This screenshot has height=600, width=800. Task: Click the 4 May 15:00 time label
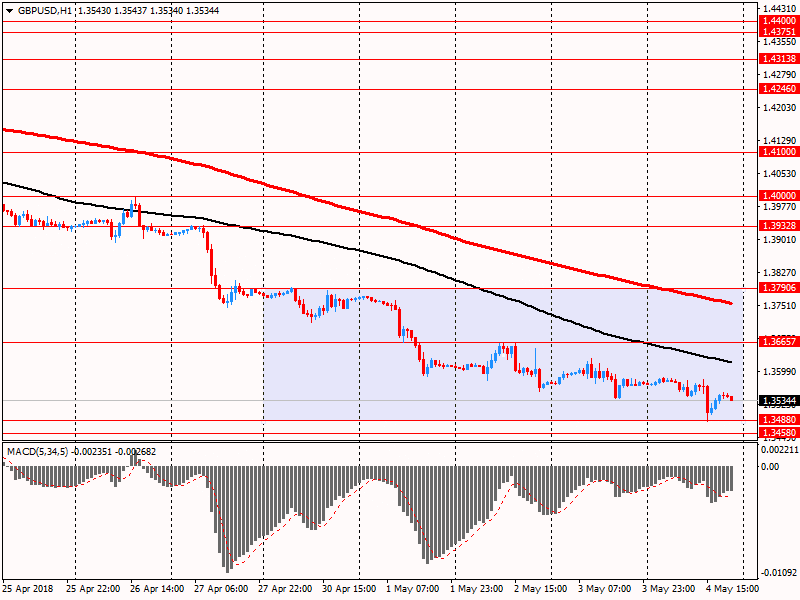coord(732,589)
